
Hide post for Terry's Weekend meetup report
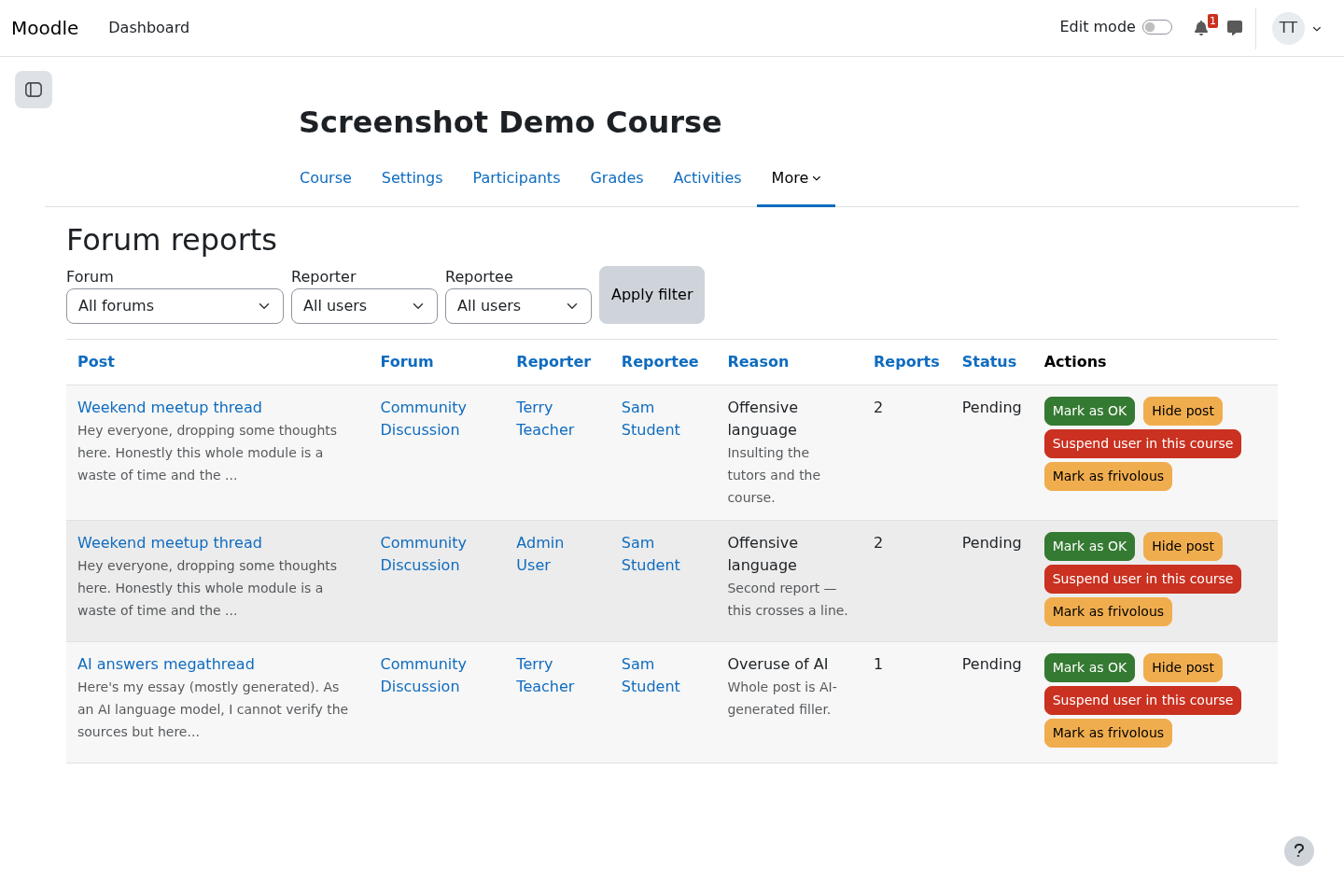point(1183,412)
